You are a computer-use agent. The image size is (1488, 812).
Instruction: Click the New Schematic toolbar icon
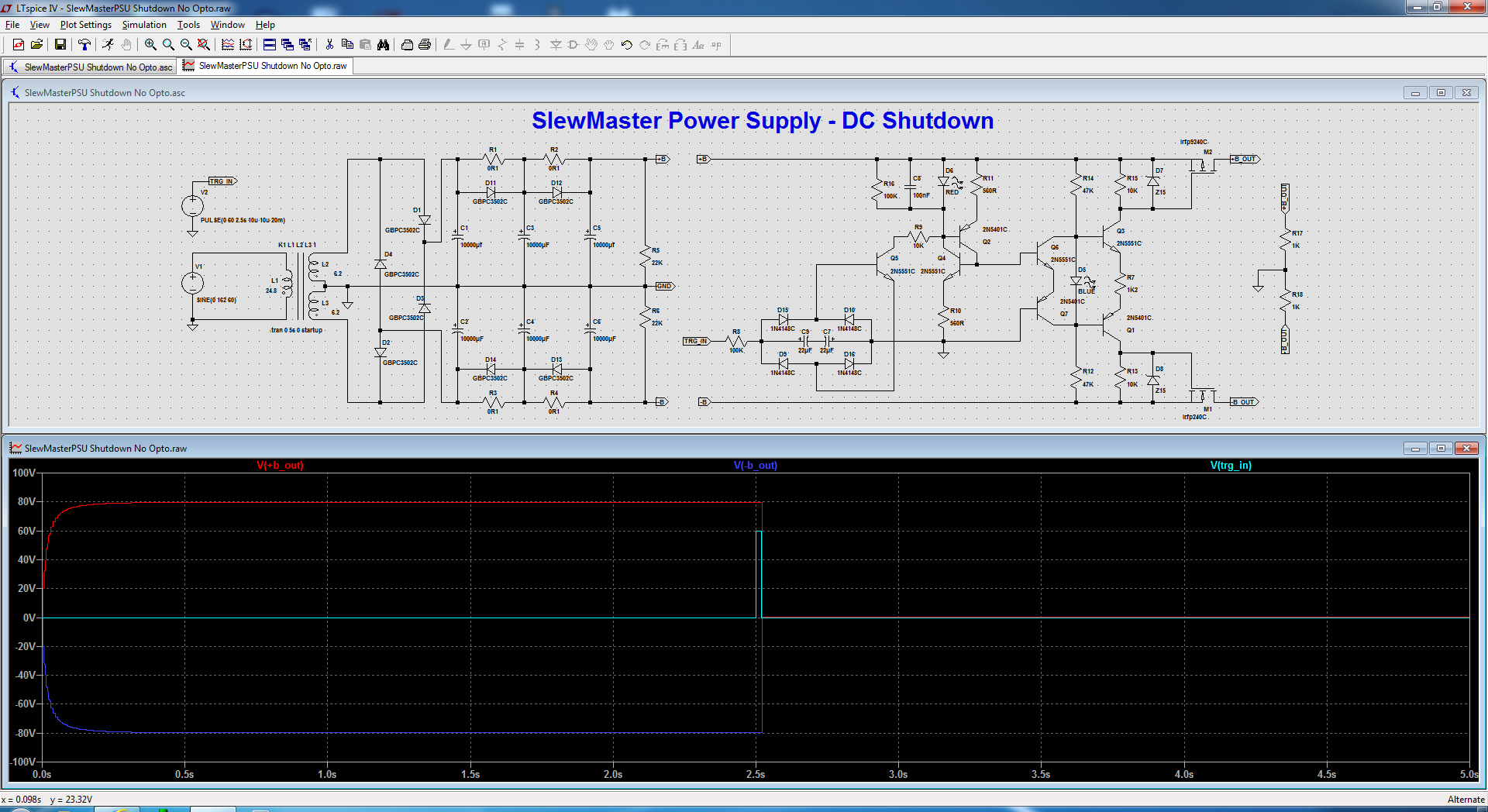pos(19,45)
